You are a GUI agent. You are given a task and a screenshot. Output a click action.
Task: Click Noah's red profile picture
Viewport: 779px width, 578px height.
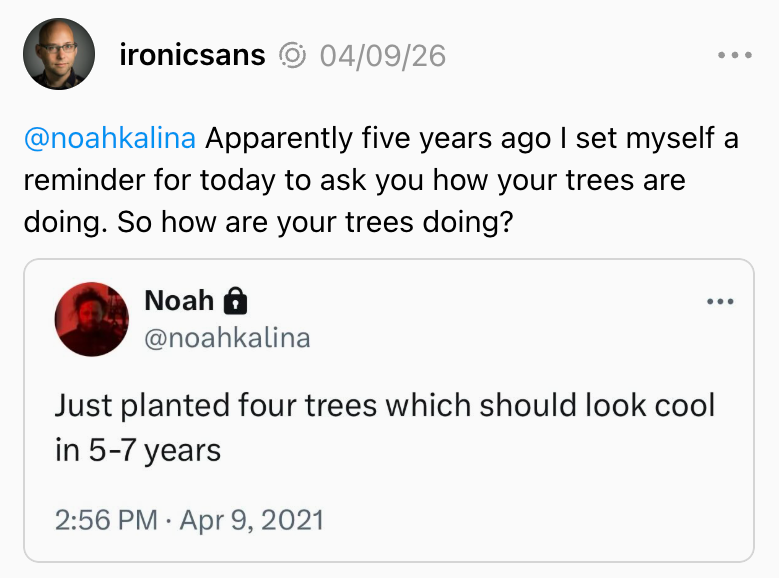(x=92, y=320)
